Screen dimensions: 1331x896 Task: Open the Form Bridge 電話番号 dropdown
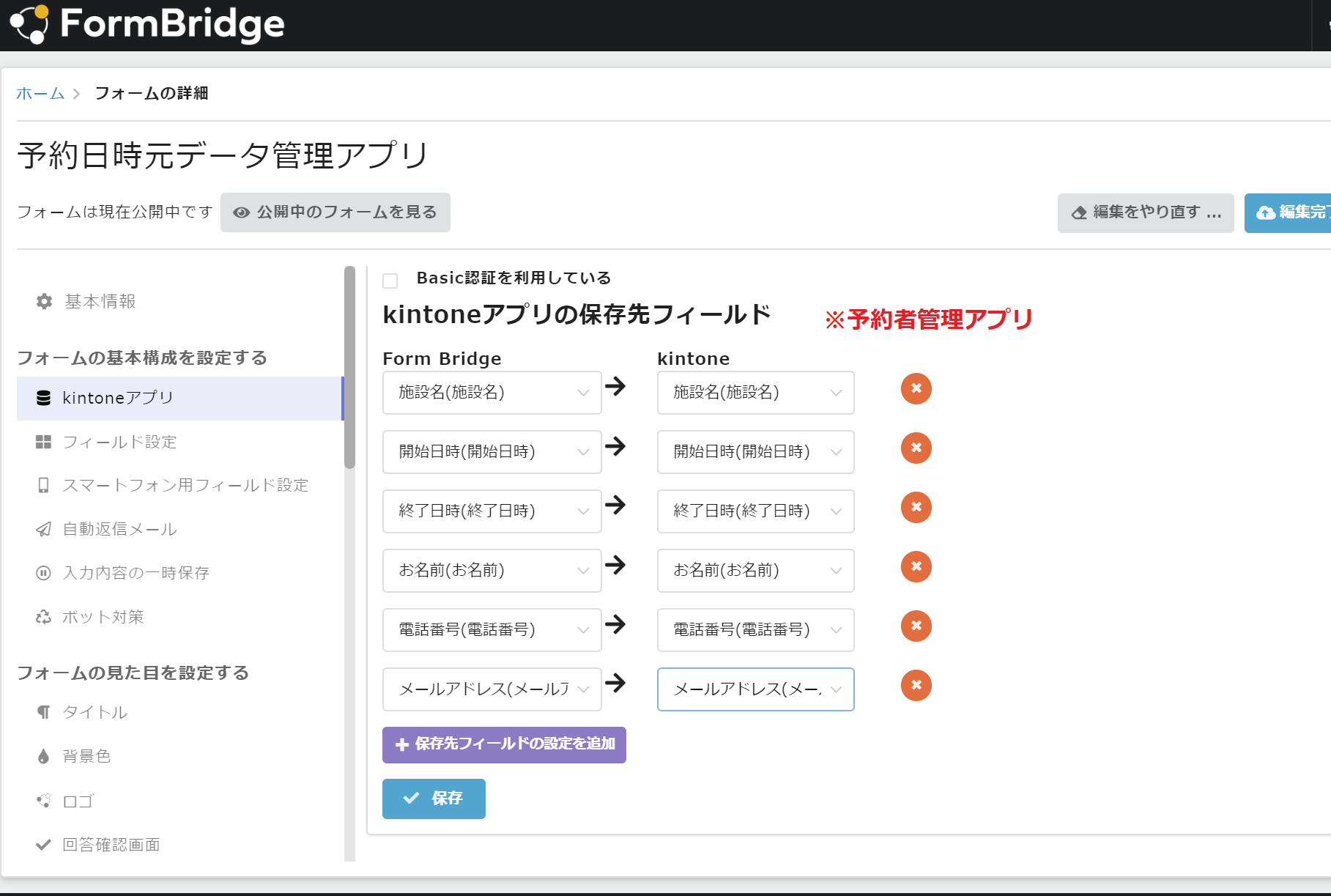click(492, 630)
